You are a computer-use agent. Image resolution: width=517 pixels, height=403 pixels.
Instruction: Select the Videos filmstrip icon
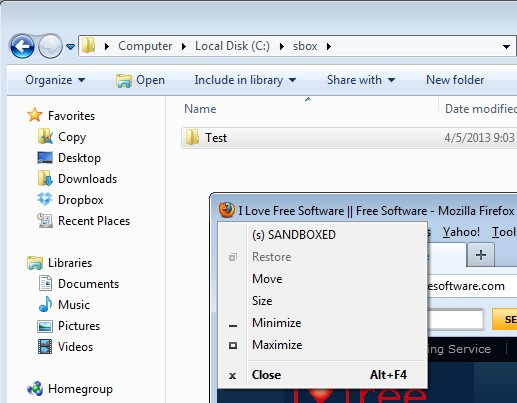[x=45, y=346]
